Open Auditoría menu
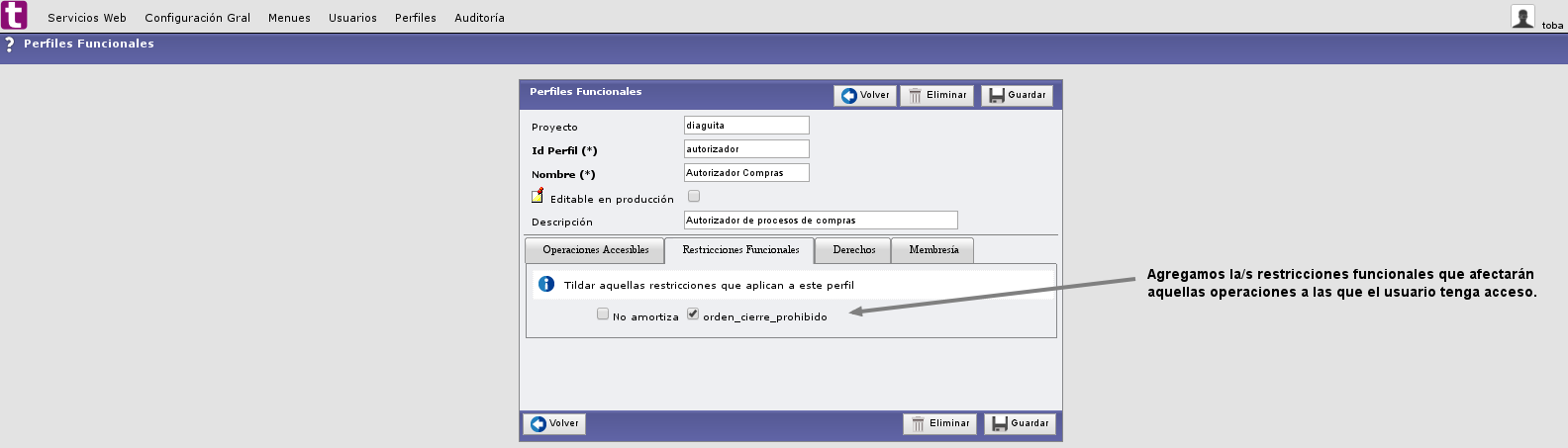The width and height of the screenshot is (1568, 448). point(479,18)
